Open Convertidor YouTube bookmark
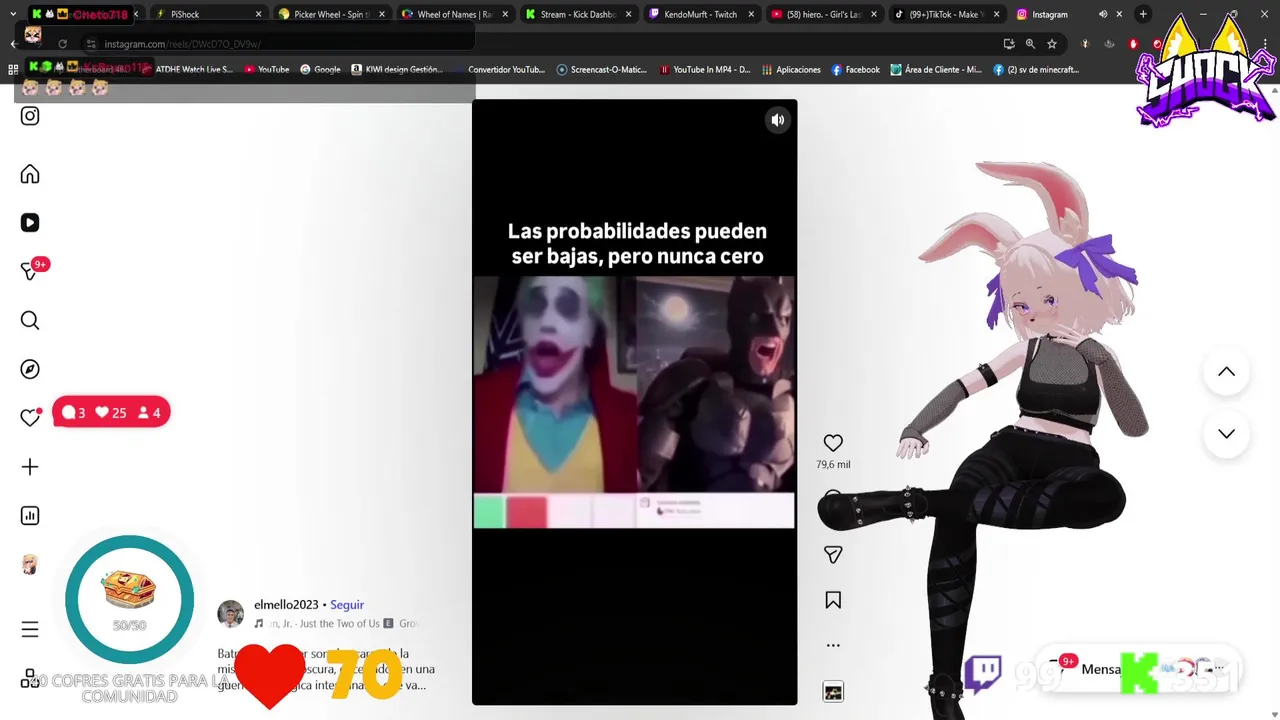 (x=499, y=70)
